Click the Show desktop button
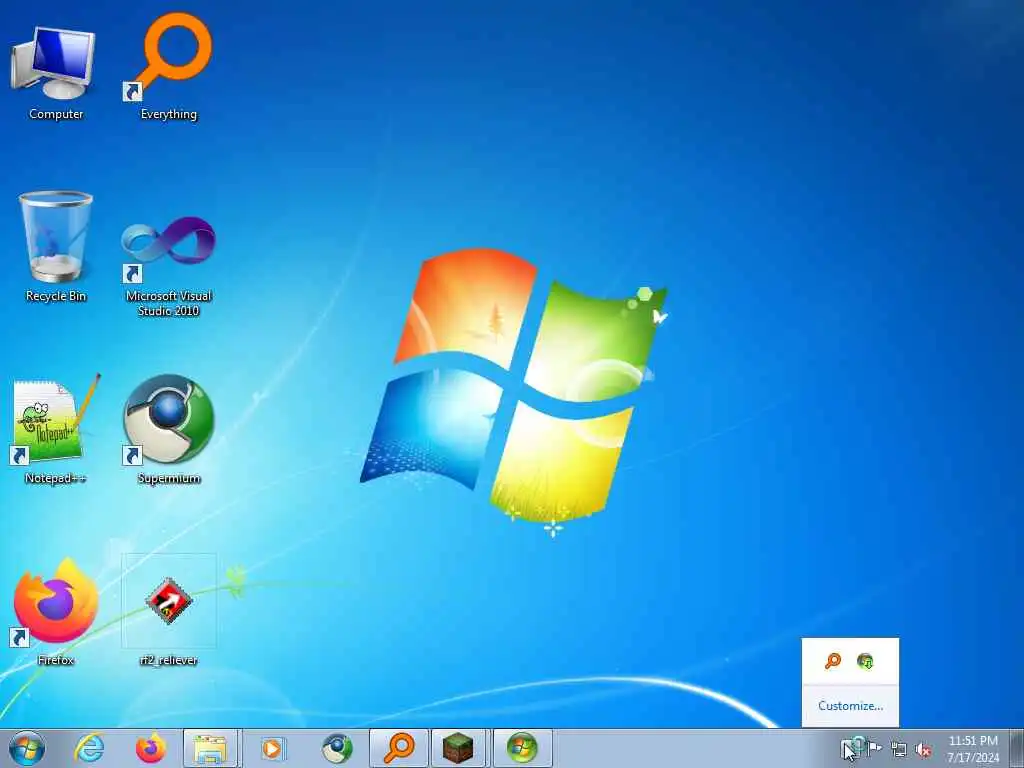Screen dimensions: 1024x768 click(x=1017, y=748)
